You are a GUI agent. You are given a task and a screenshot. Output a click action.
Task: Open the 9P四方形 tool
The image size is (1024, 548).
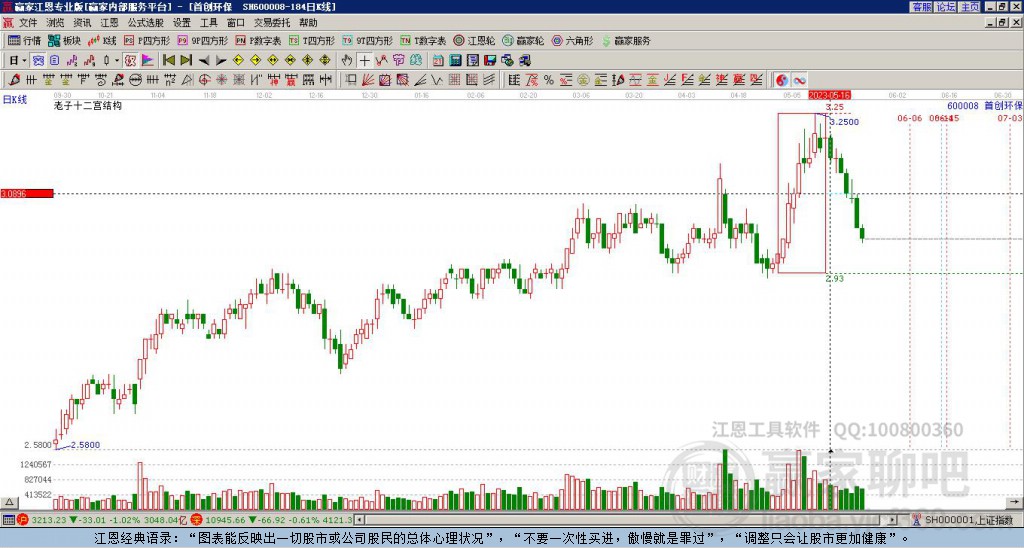202,41
